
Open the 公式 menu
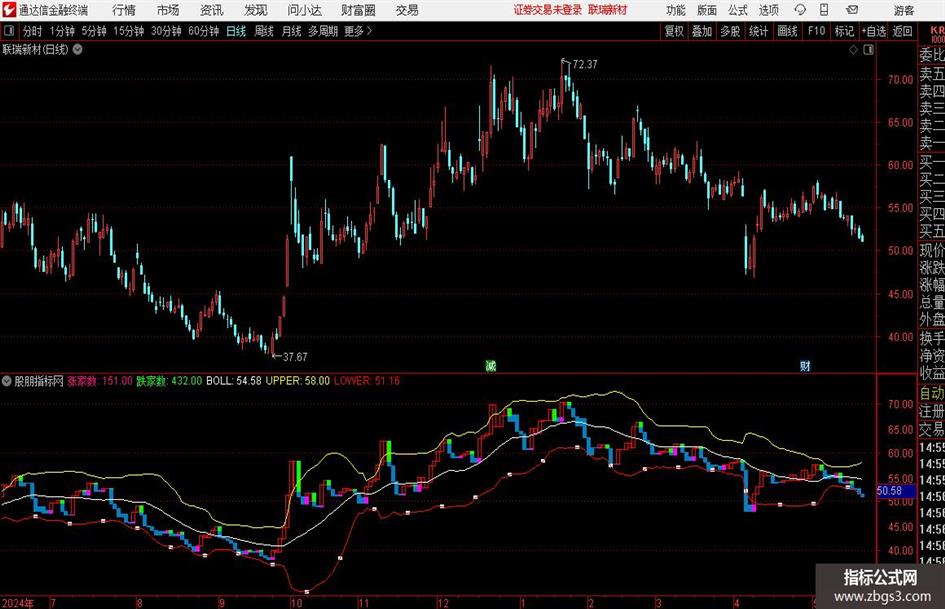738,10
